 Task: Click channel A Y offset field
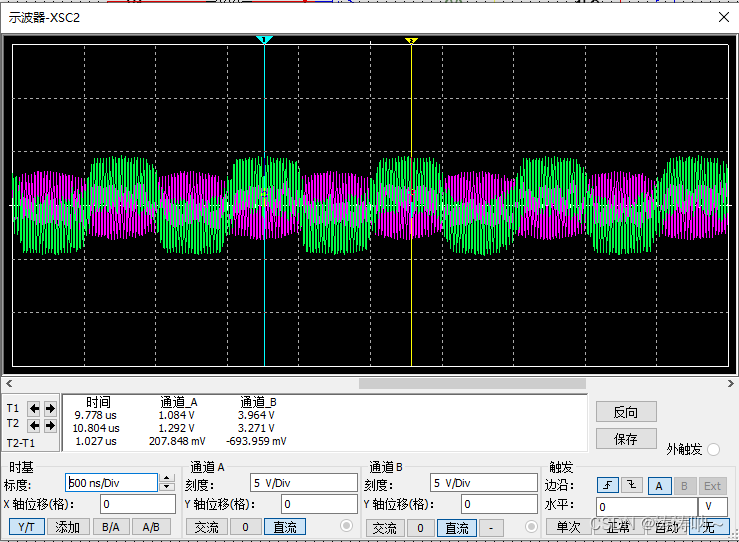click(x=320, y=504)
